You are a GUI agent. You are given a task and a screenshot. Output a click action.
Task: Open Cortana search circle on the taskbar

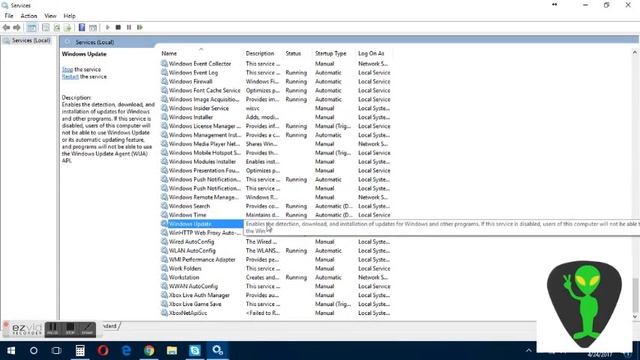[x=34, y=350]
